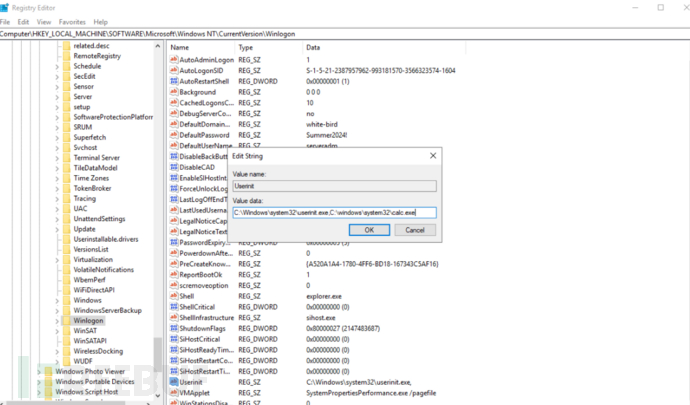
Task: Select the TokenBroker key
Action: (x=92, y=188)
